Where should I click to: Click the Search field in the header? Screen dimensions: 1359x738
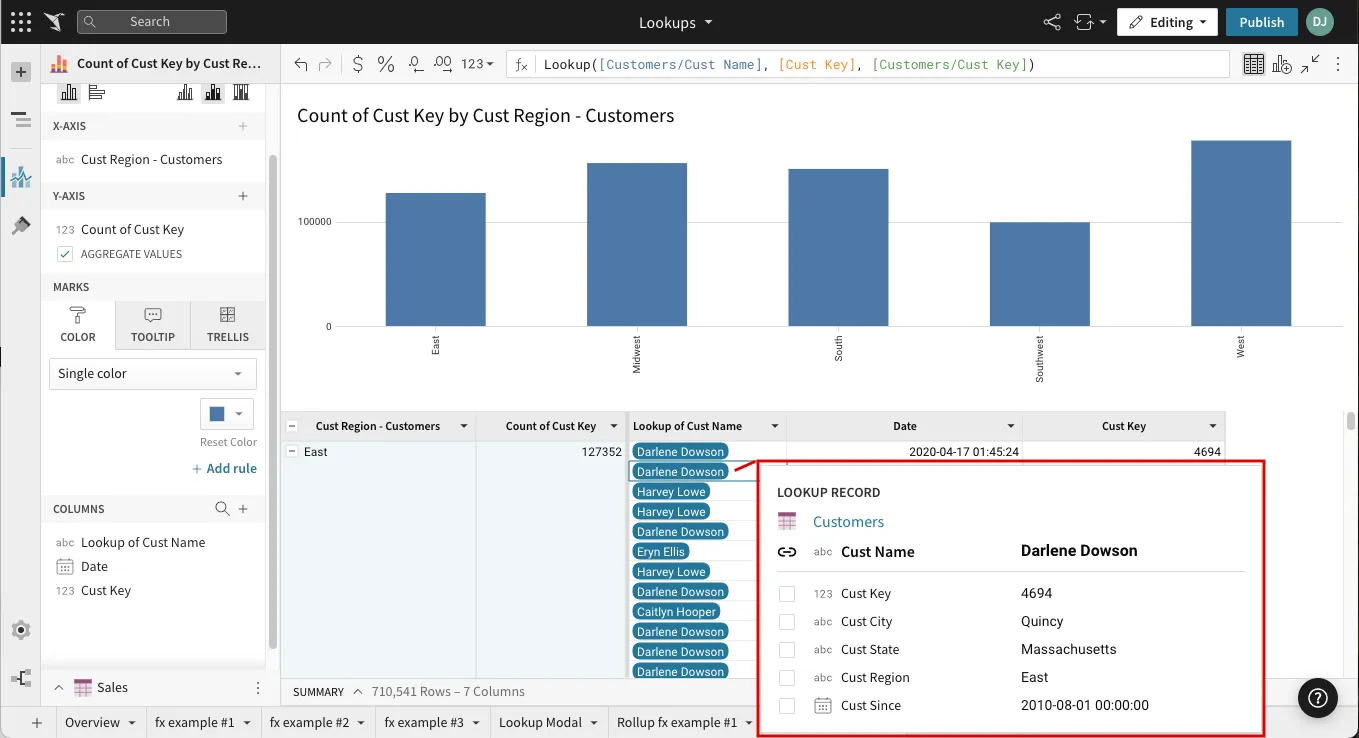tap(152, 22)
